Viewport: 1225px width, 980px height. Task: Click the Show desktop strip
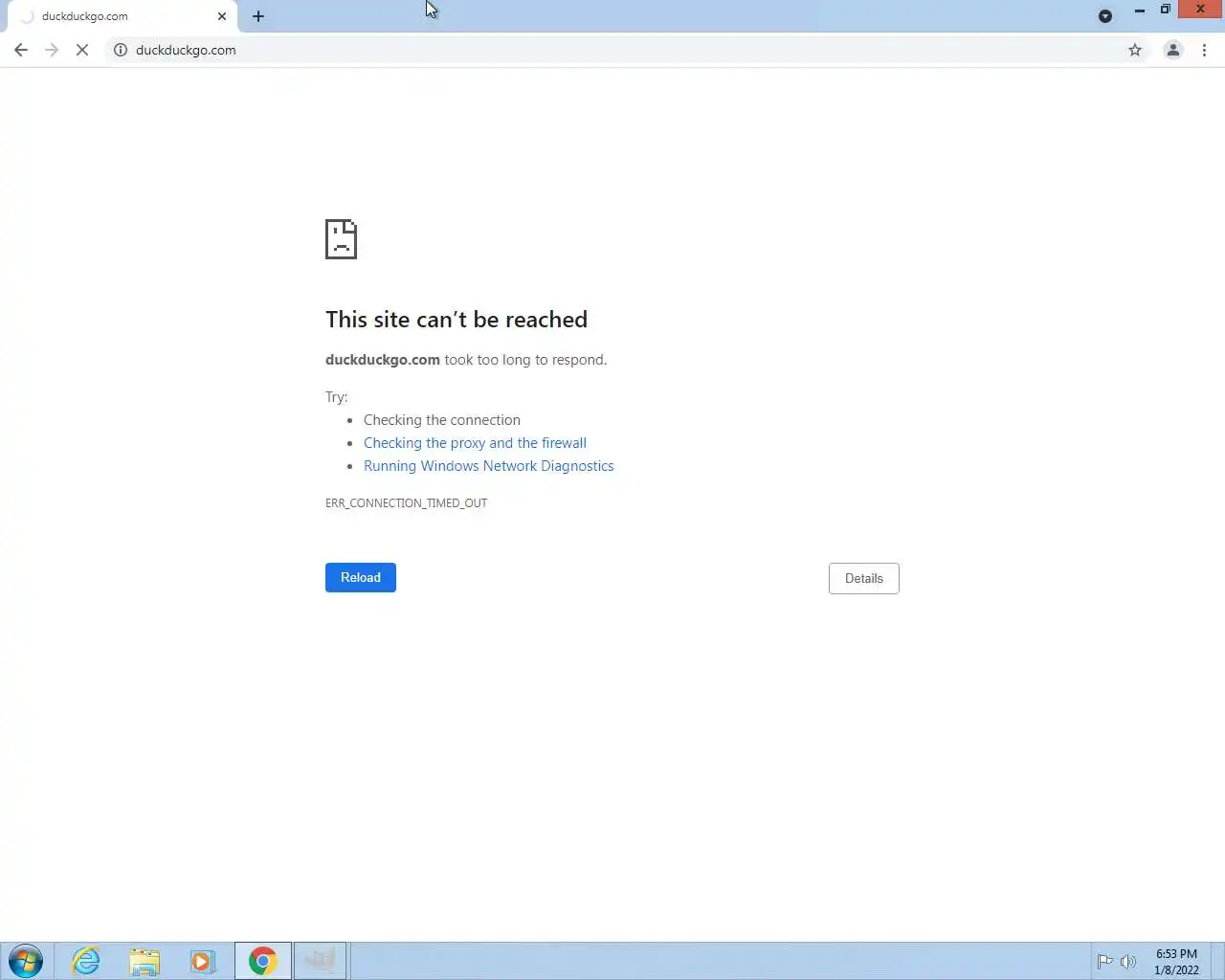point(1218,961)
